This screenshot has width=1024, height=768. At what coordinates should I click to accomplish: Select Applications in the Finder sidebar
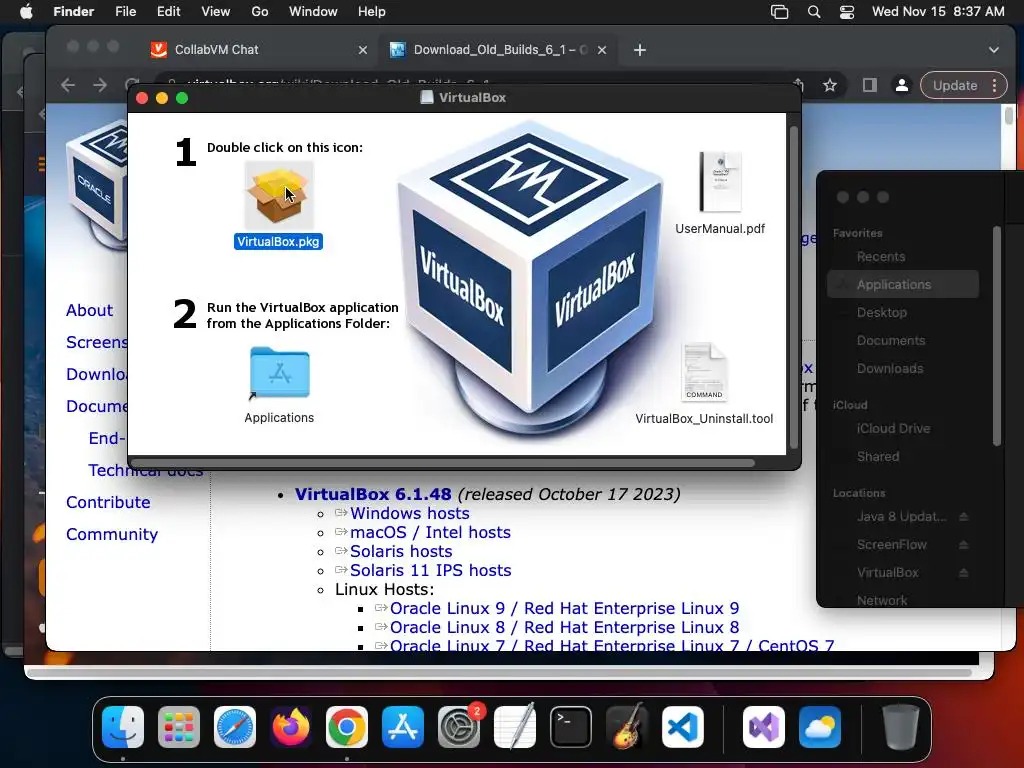pos(903,285)
